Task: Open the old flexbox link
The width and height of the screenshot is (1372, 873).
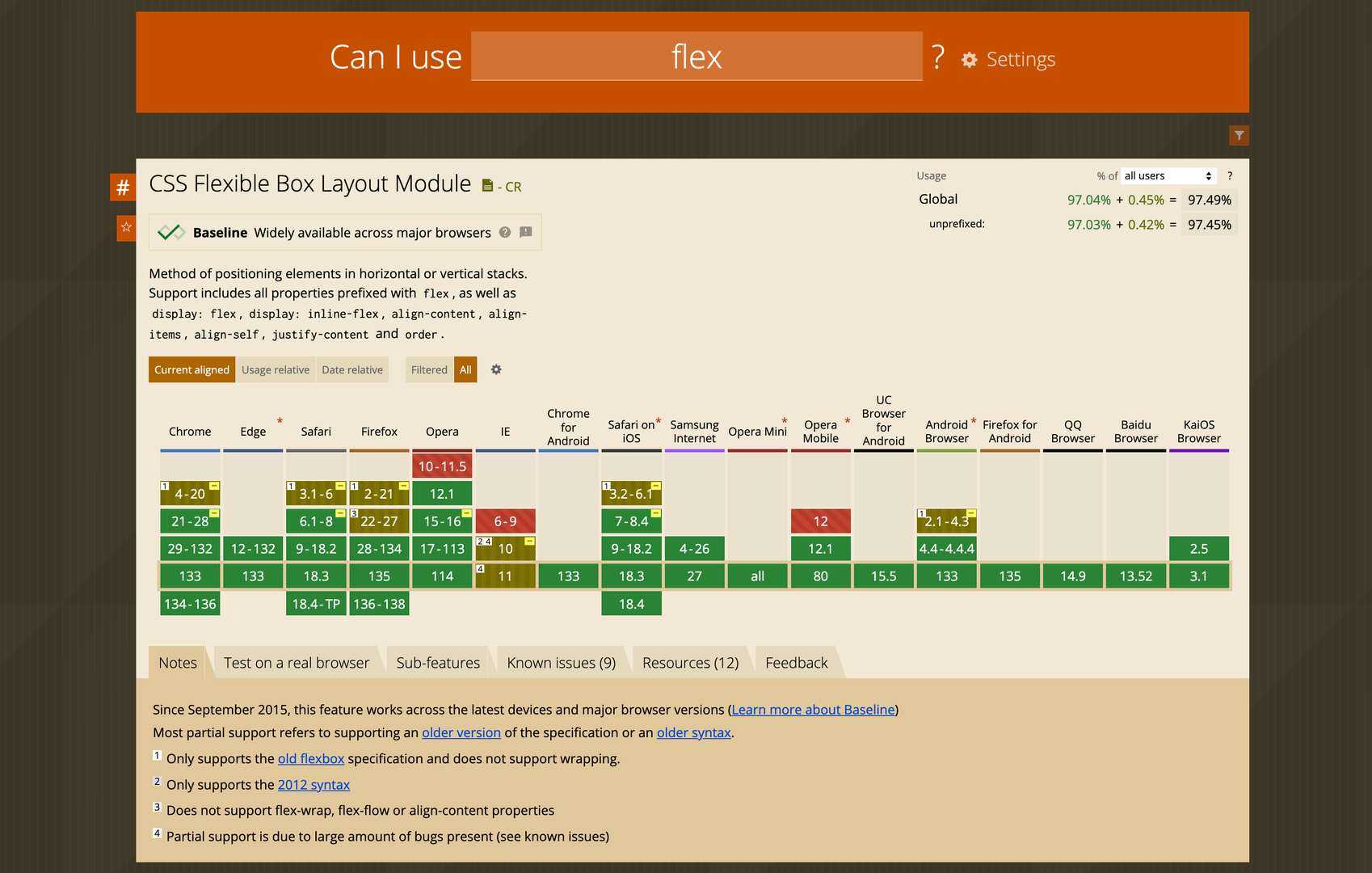Action: [x=311, y=759]
